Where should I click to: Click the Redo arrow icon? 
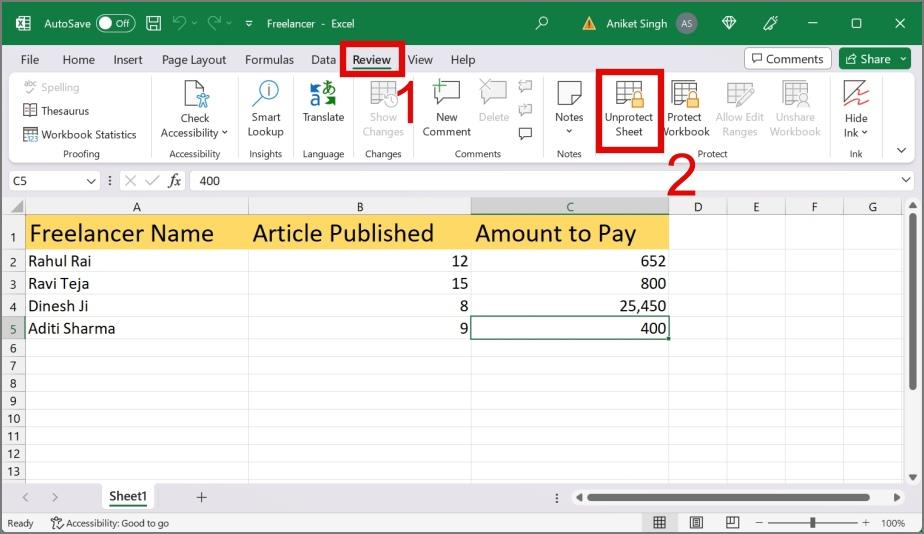pos(214,24)
